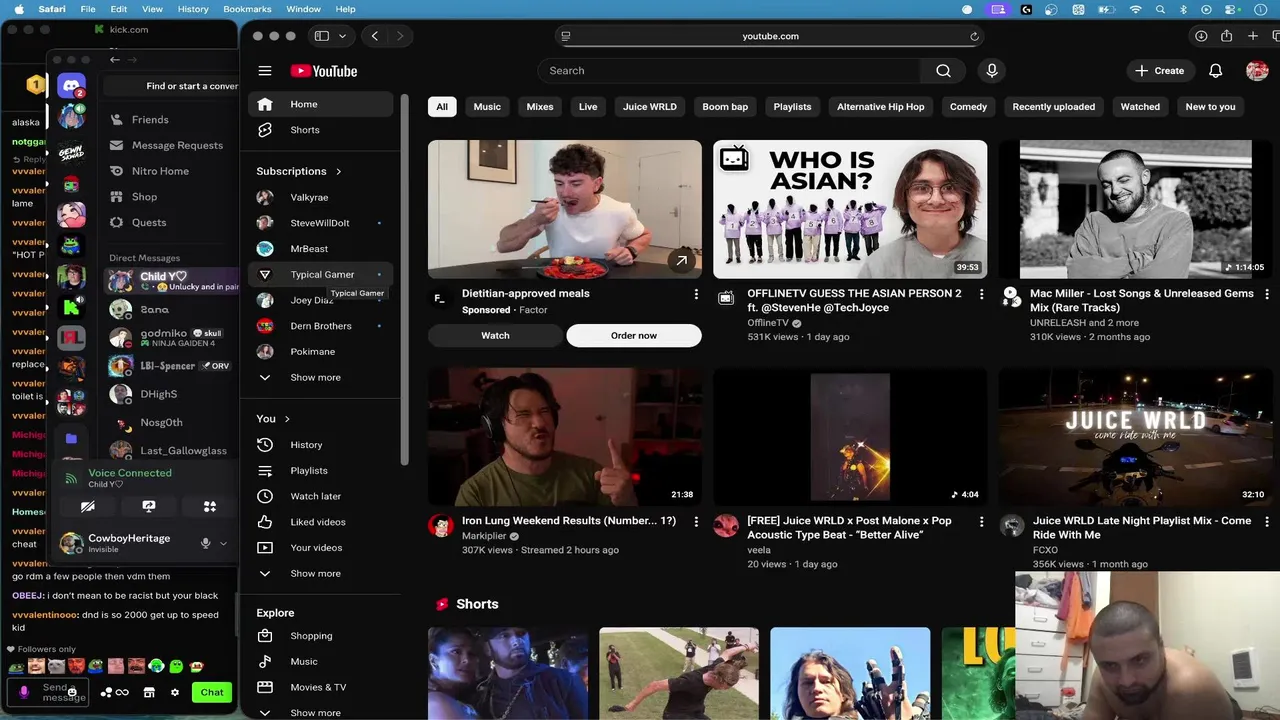The width and height of the screenshot is (1280, 720).
Task: Click the Markiplier channel avatar
Action: pos(441,525)
